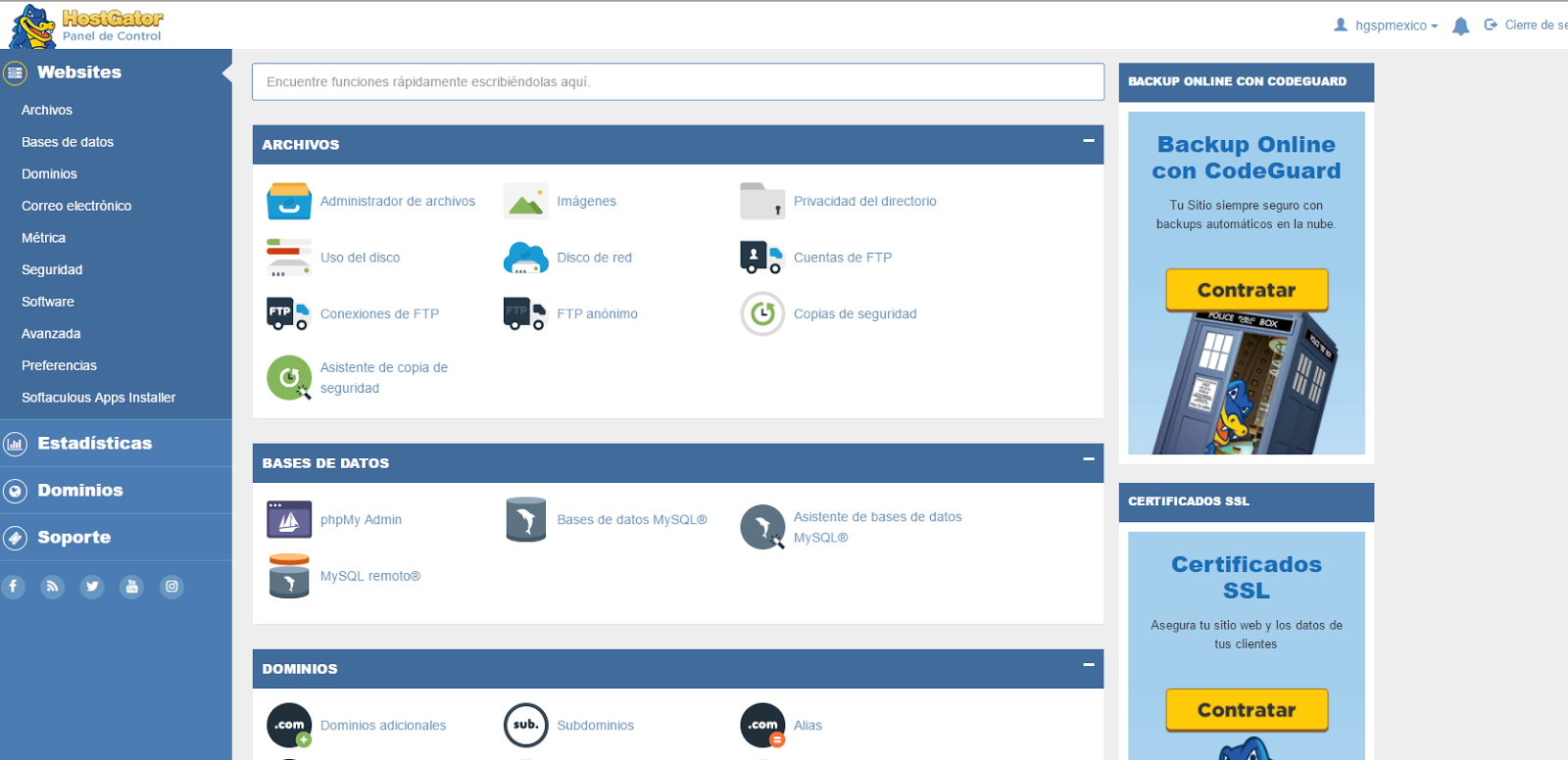1568x760 pixels.
Task: Click the RSS feed icon
Action: click(52, 587)
